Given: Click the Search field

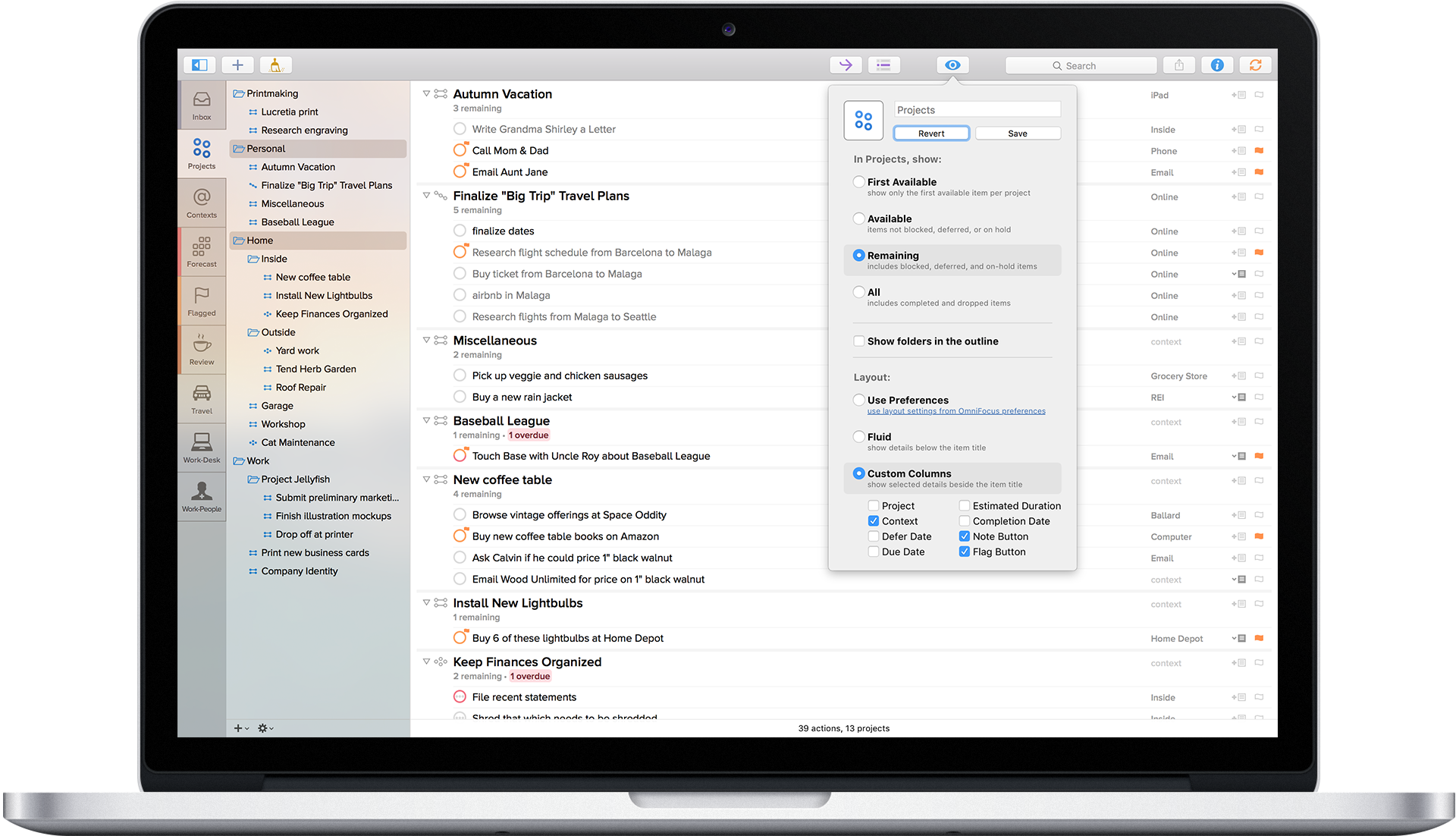Looking at the screenshot, I should (1081, 65).
